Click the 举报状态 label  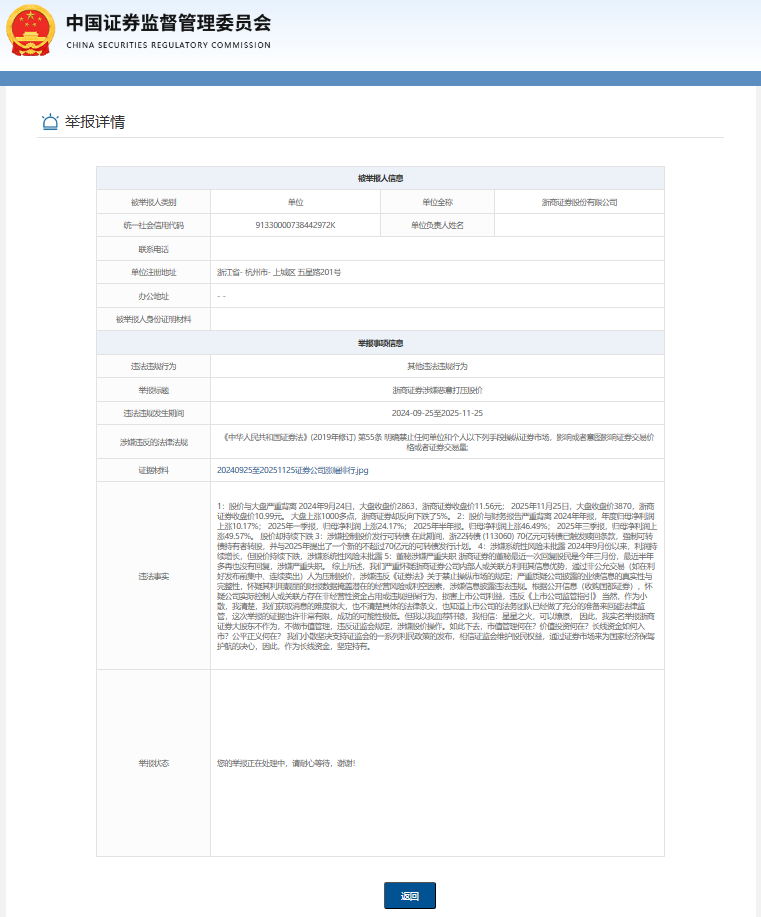pos(153,763)
